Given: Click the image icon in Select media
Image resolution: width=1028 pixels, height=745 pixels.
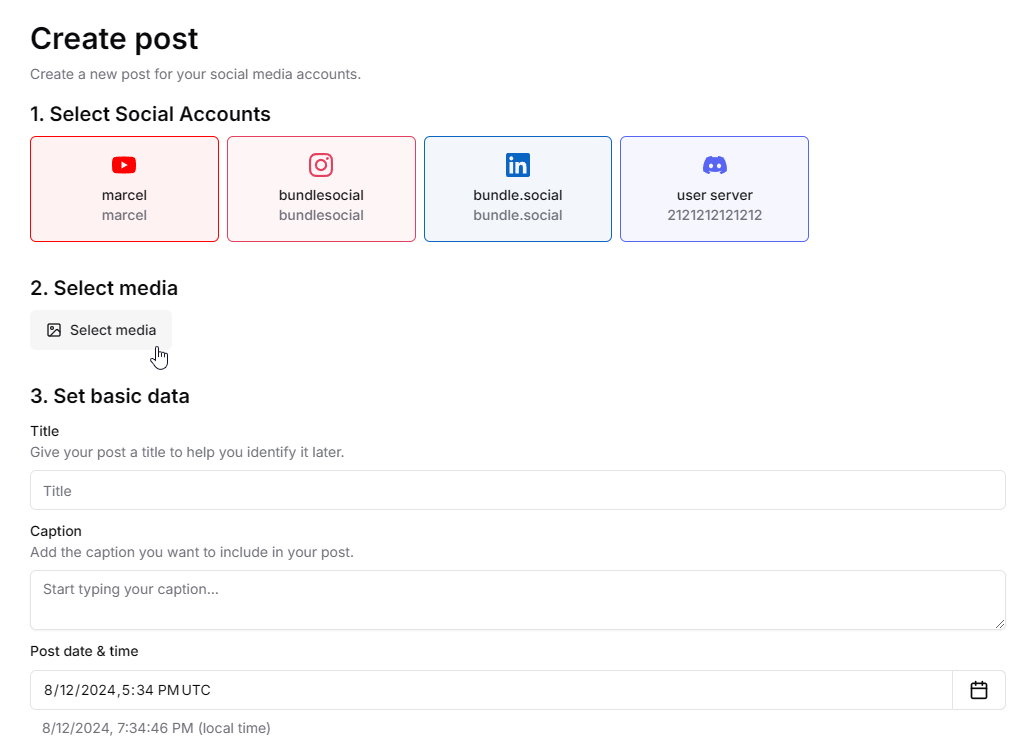Looking at the screenshot, I should click(x=54, y=330).
